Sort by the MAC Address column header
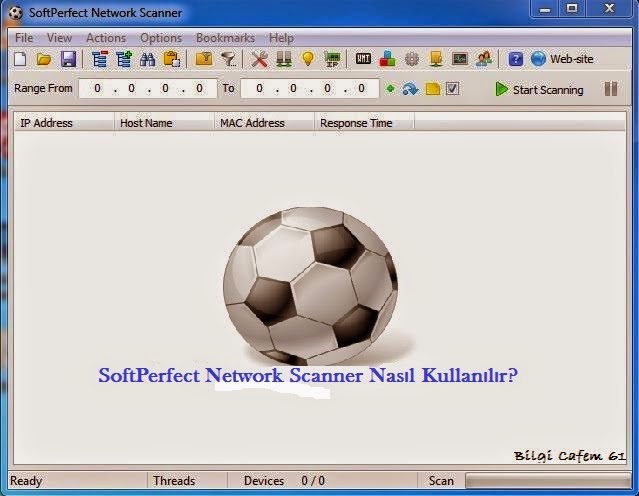639x496 pixels. tap(264, 123)
